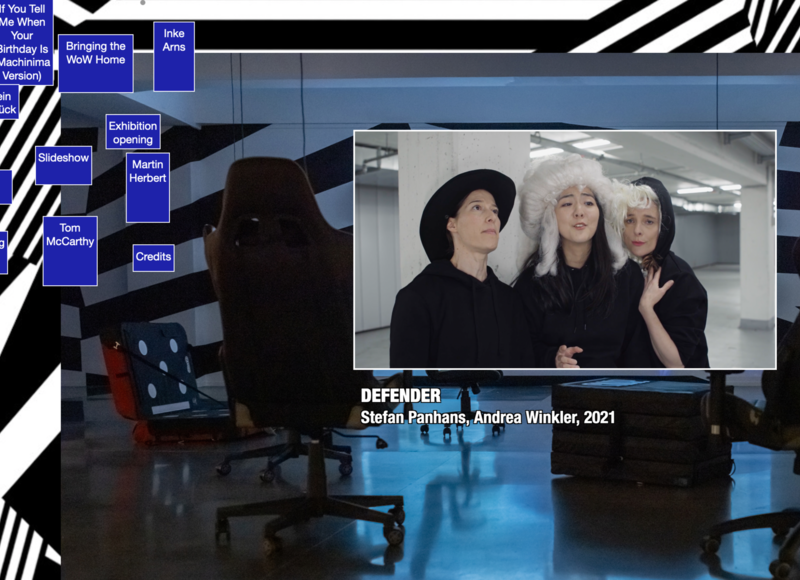Click the partially visible label ending in 'ück'
The image size is (800, 580).
[8, 102]
